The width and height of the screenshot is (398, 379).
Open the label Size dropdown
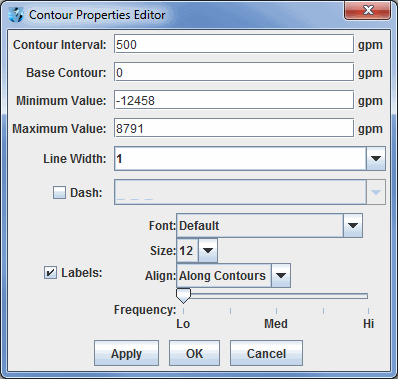pos(208,251)
